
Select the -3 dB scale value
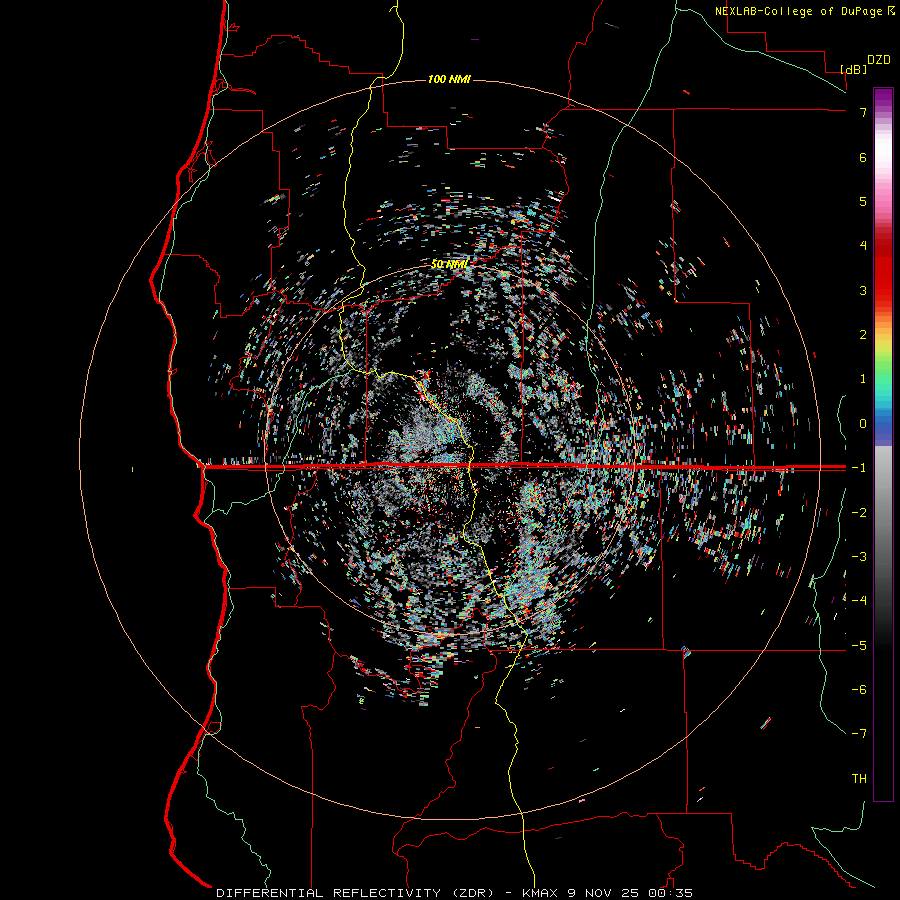pyautogui.click(x=859, y=556)
